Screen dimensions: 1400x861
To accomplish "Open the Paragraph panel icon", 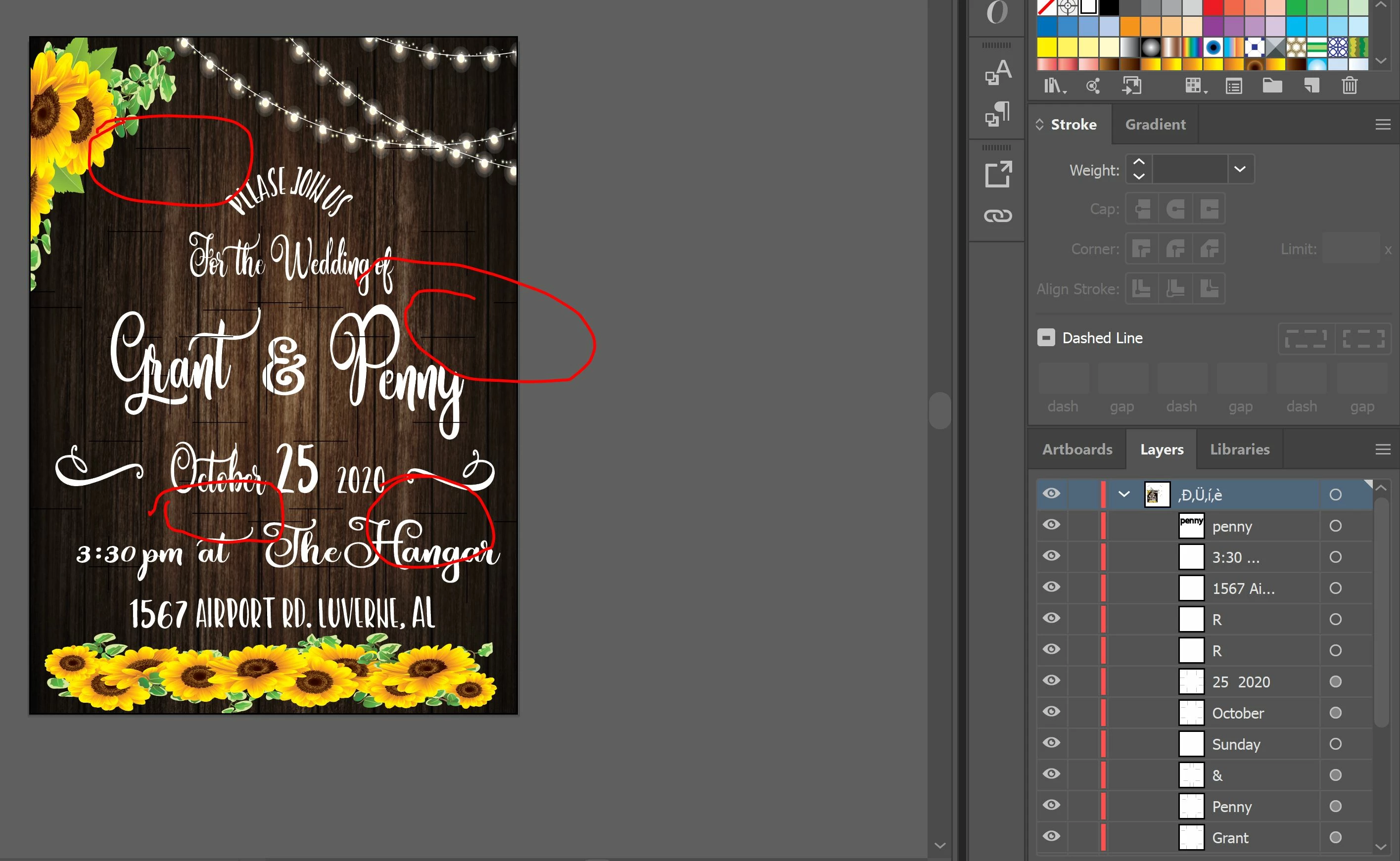I will click(998, 114).
